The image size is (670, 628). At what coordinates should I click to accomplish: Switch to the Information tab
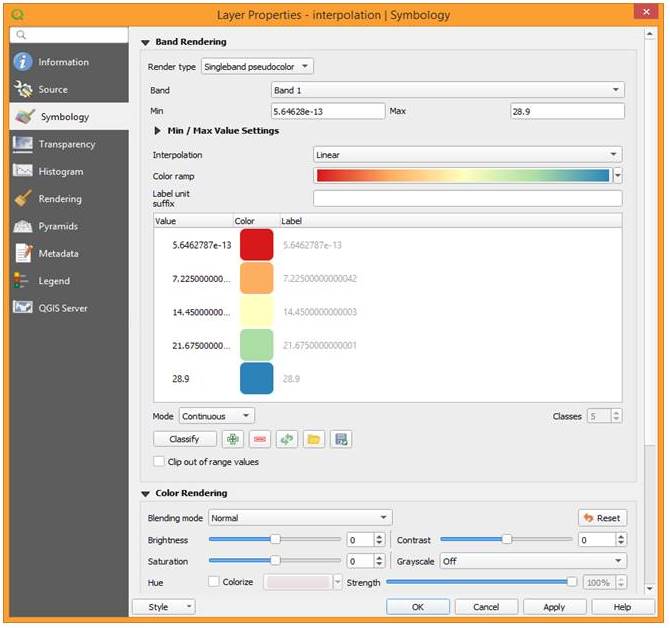click(69, 62)
